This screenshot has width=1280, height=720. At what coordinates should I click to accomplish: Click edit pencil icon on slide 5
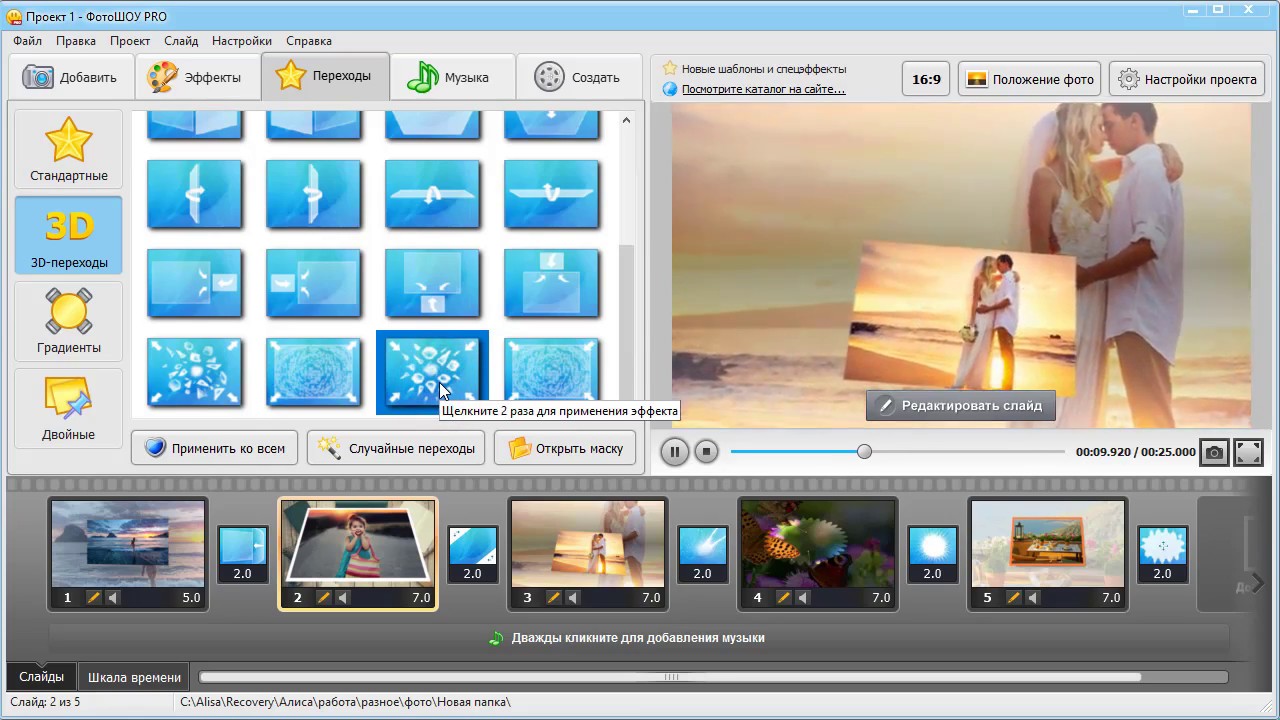[1013, 598]
